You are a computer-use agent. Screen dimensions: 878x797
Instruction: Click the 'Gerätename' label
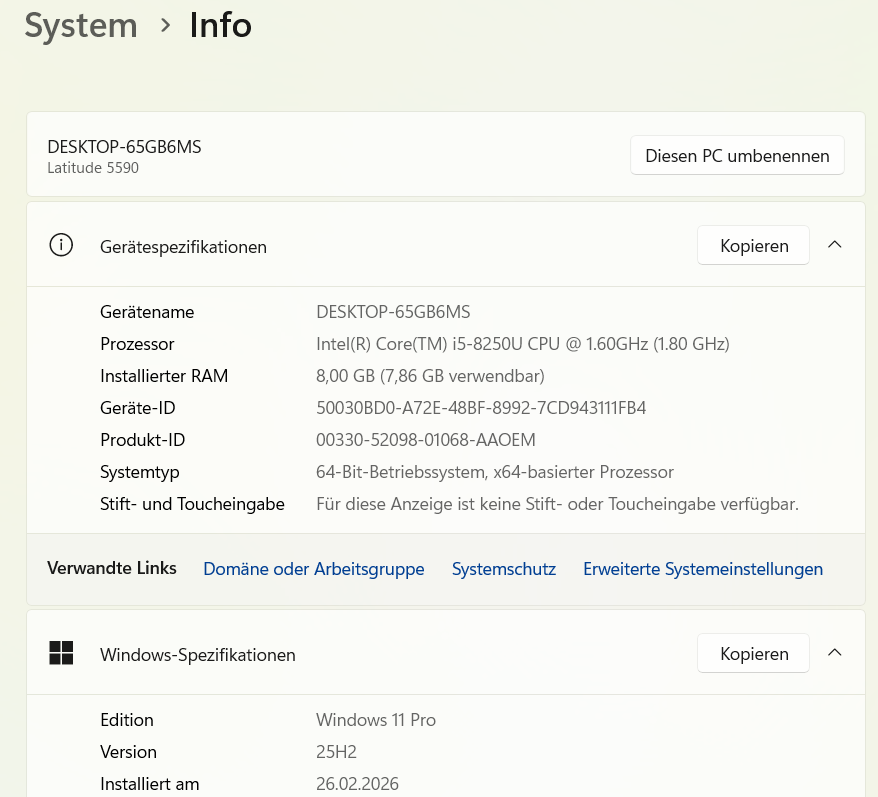[x=147, y=312]
